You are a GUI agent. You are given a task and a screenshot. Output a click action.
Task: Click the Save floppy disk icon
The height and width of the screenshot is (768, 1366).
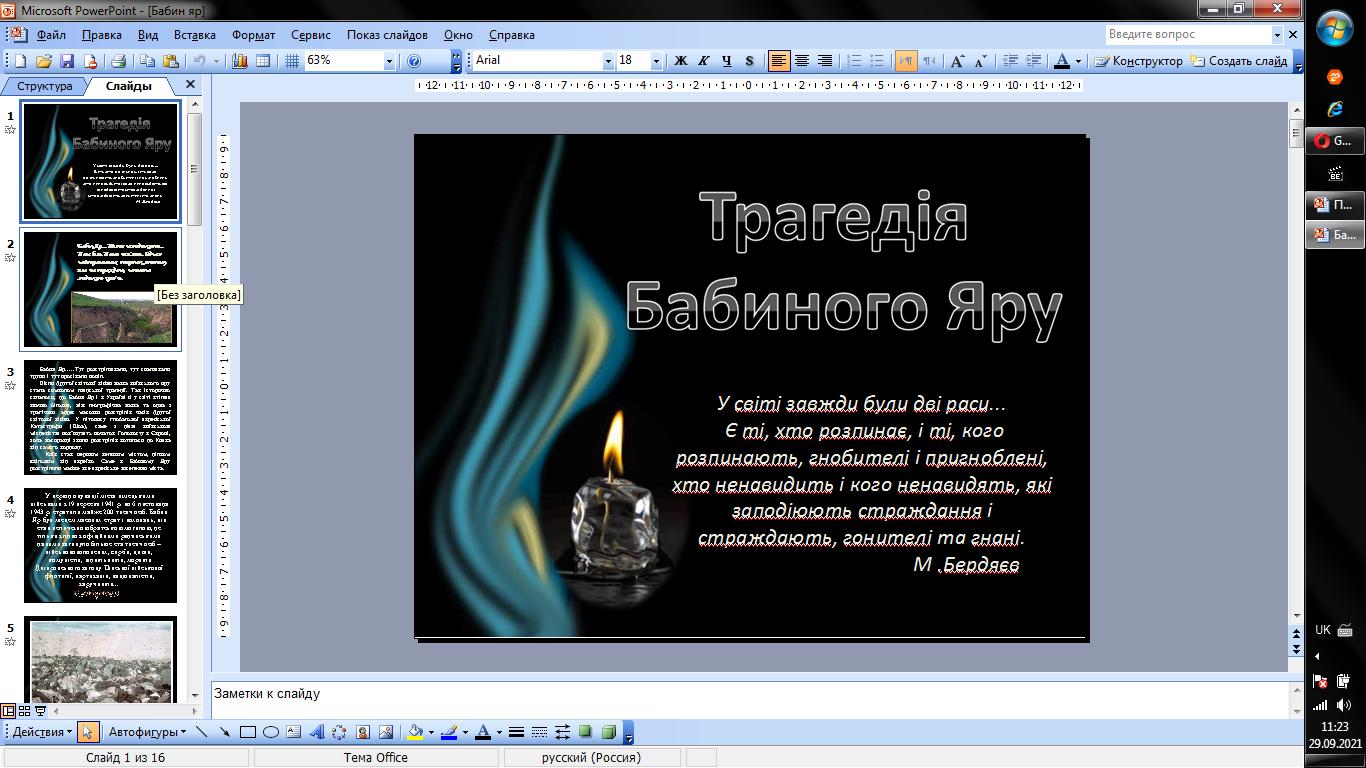coord(68,61)
